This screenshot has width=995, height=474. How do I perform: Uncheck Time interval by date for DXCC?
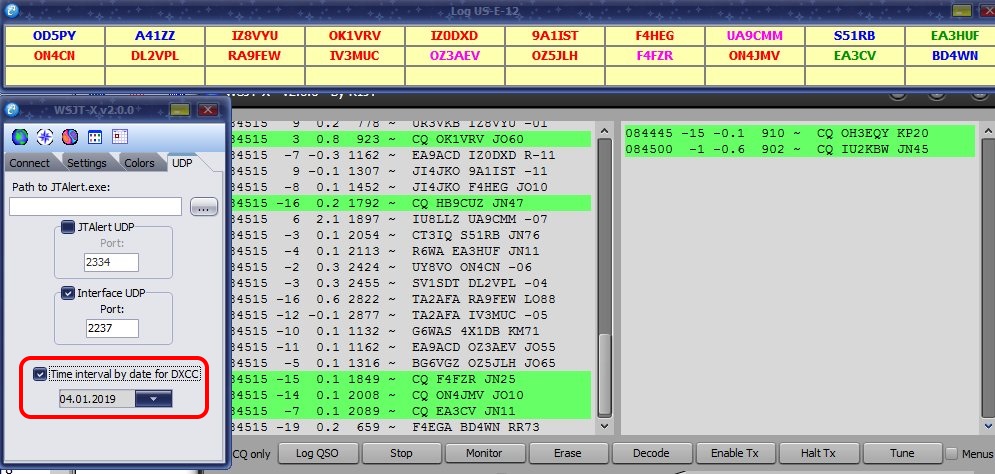click(40, 374)
